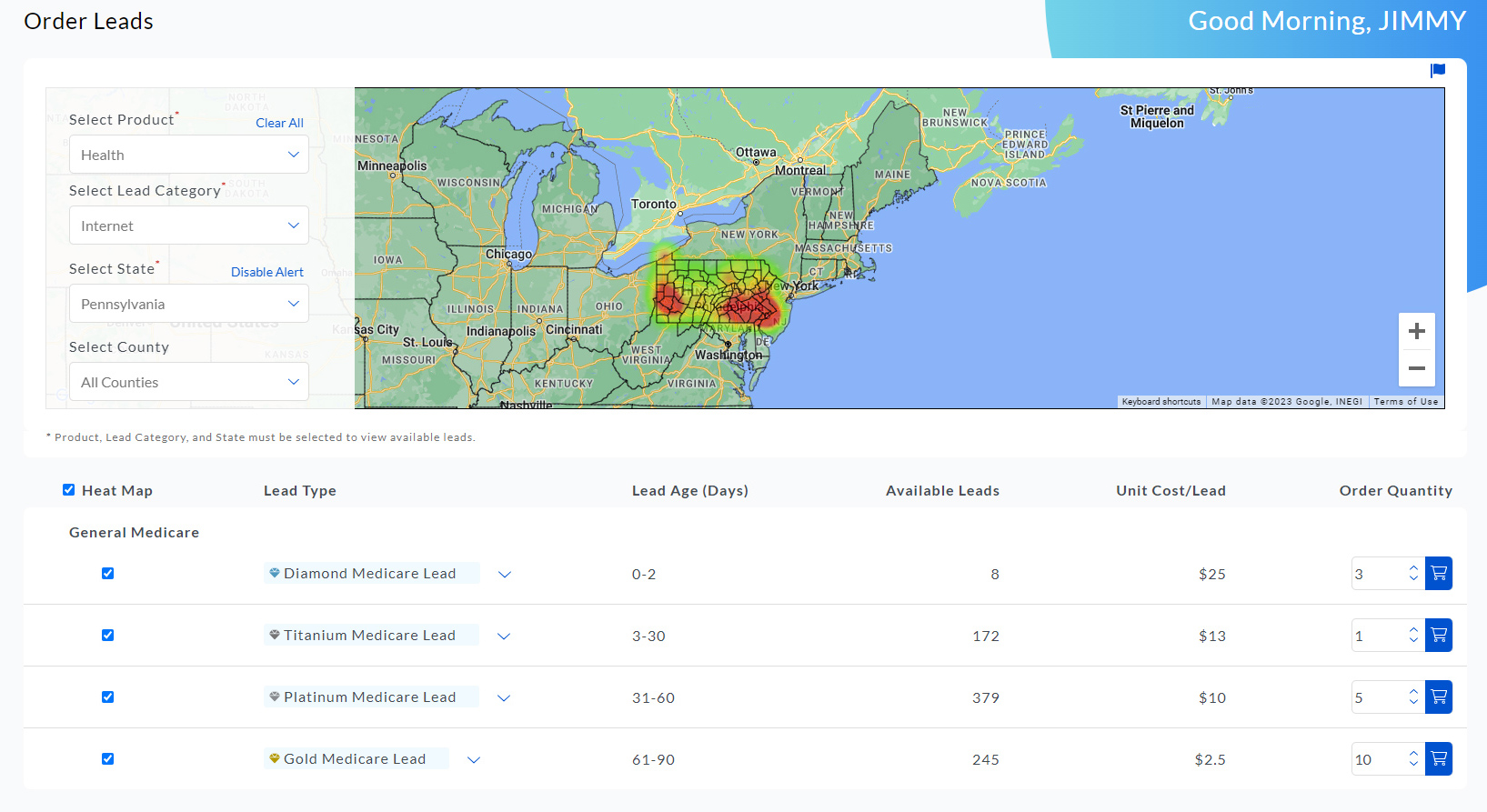Click the Available Leads column header

point(942,491)
